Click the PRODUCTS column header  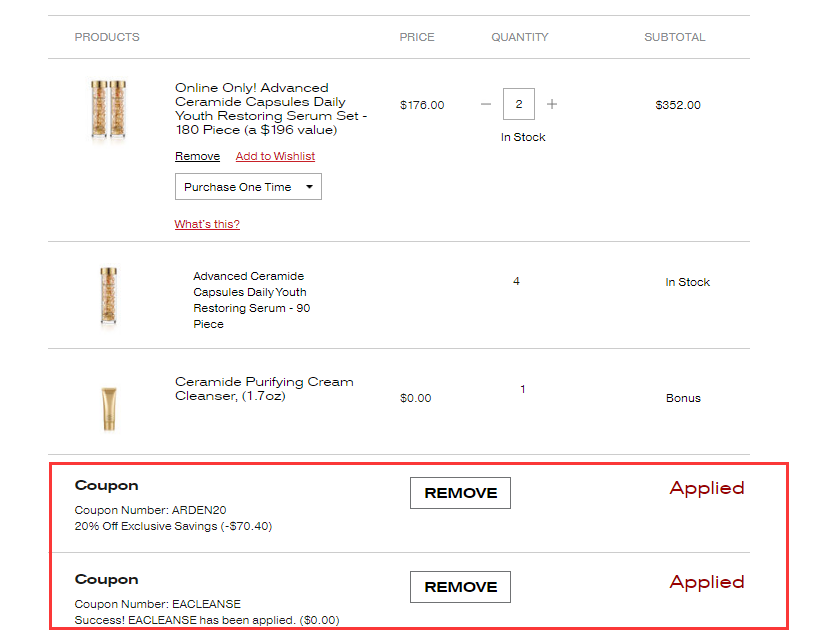pyautogui.click(x=107, y=37)
